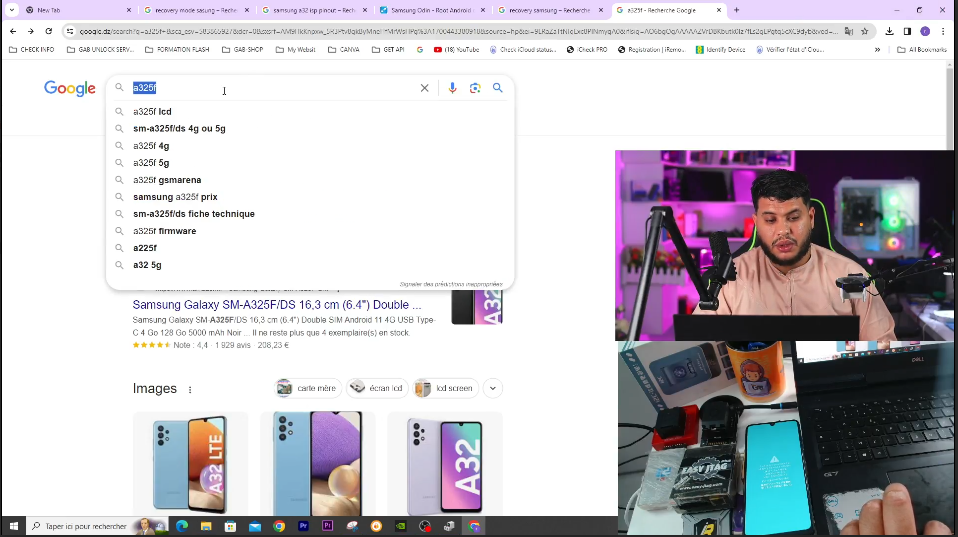Open the GET API bookmark folder
This screenshot has width=958, height=537.
(389, 49)
